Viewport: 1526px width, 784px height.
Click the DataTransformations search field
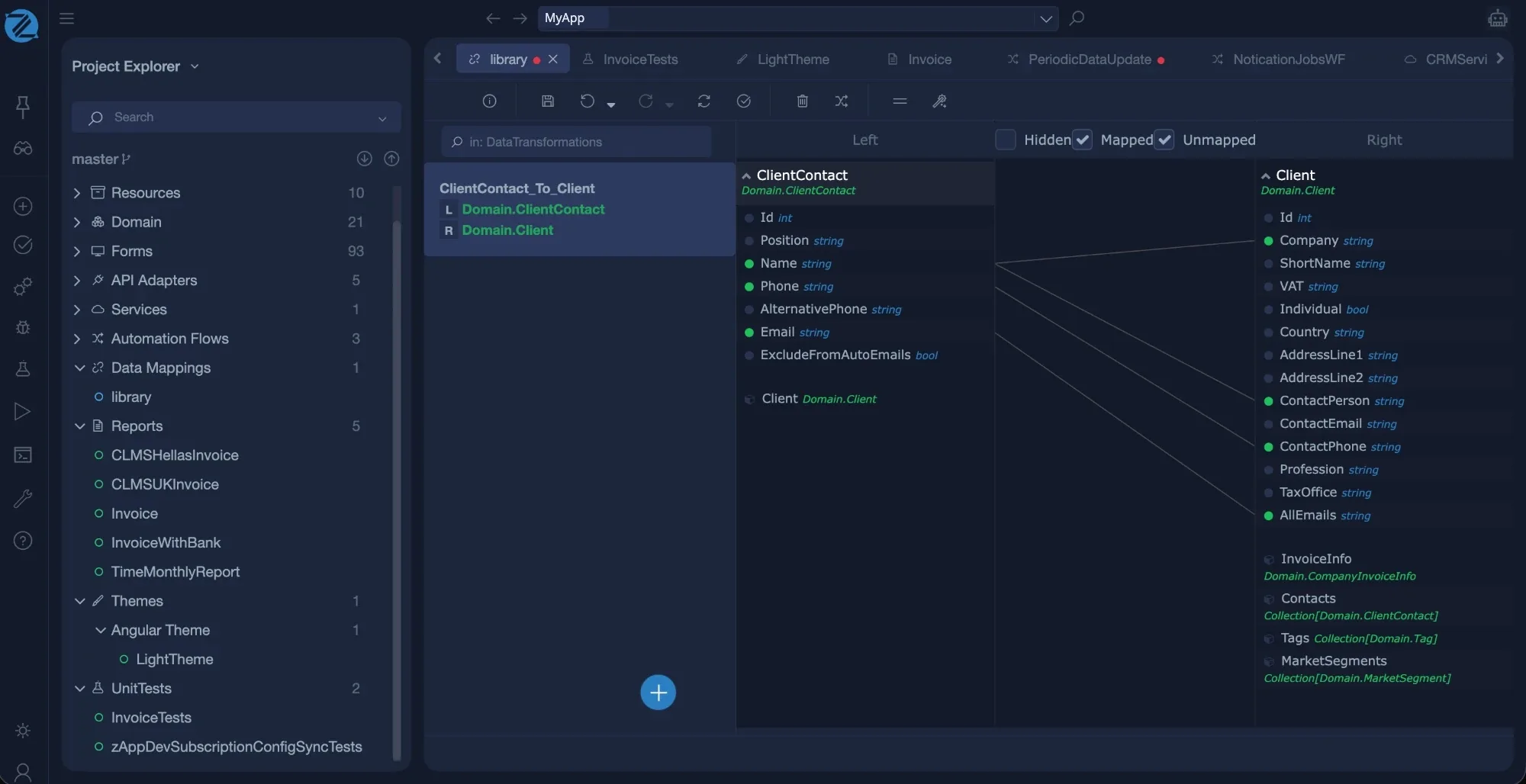[x=576, y=142]
